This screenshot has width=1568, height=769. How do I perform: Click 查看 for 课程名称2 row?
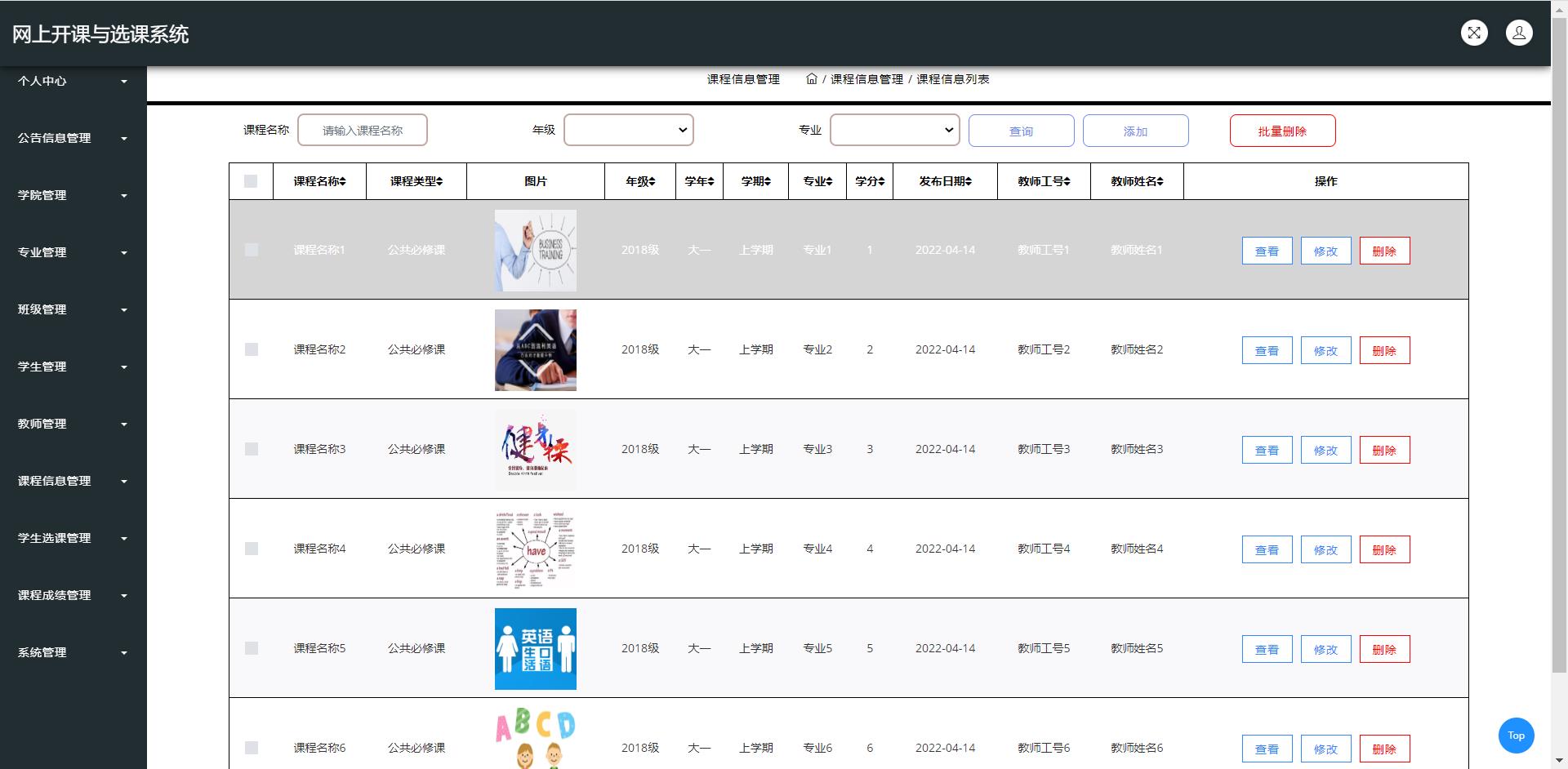pyautogui.click(x=1267, y=350)
